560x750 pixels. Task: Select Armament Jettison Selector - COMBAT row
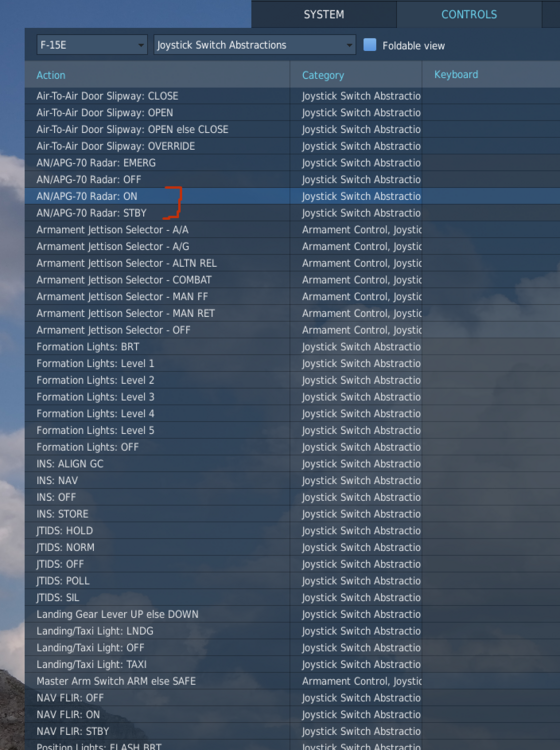(292, 280)
